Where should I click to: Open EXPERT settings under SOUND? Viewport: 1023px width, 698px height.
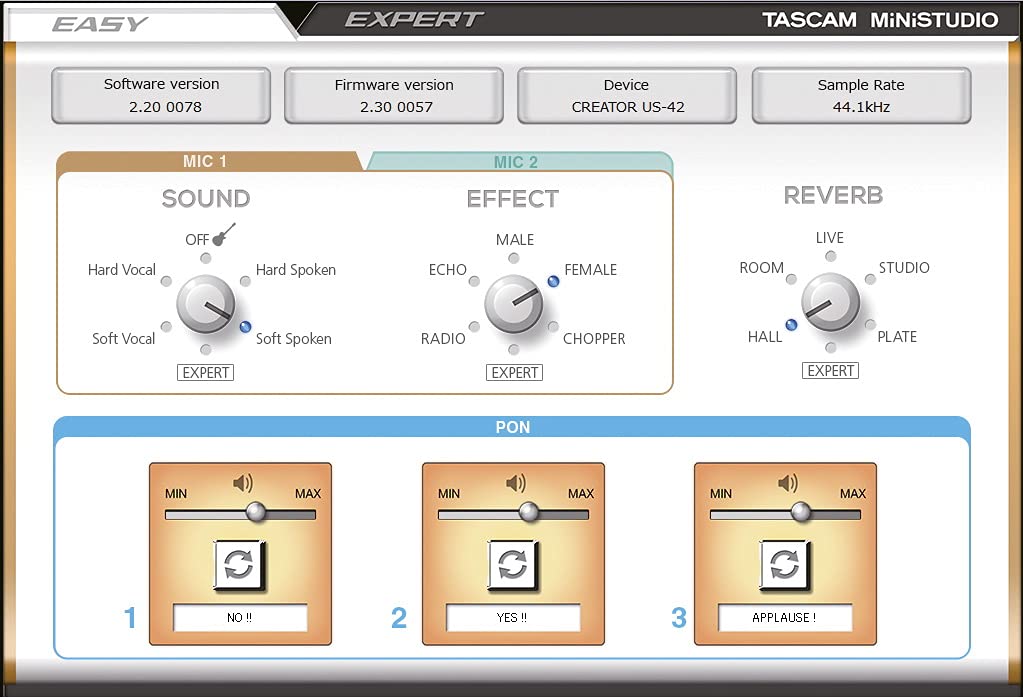tap(206, 372)
